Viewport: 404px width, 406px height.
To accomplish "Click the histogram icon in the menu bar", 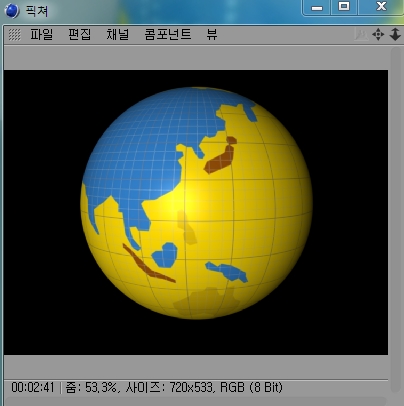I will (361, 34).
